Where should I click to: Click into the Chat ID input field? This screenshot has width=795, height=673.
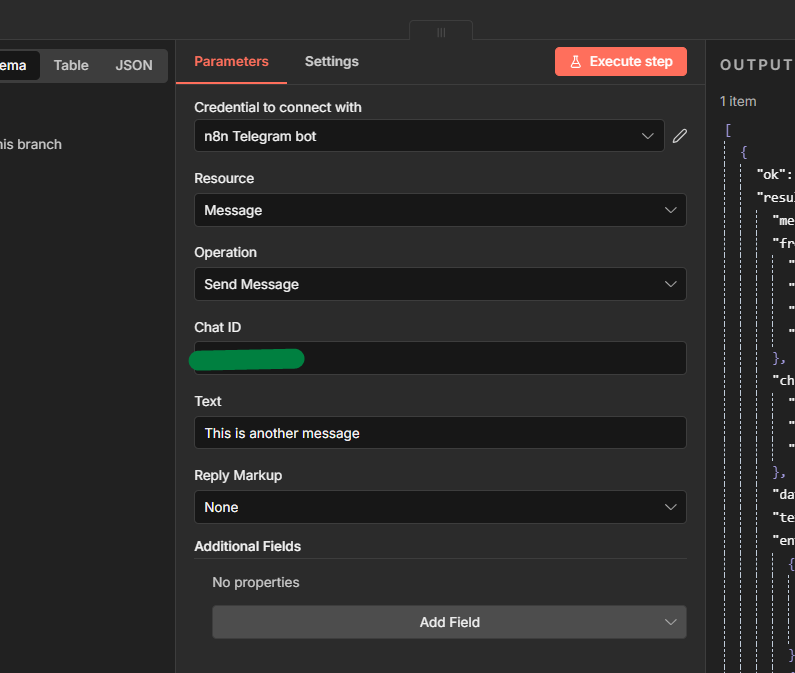click(440, 358)
